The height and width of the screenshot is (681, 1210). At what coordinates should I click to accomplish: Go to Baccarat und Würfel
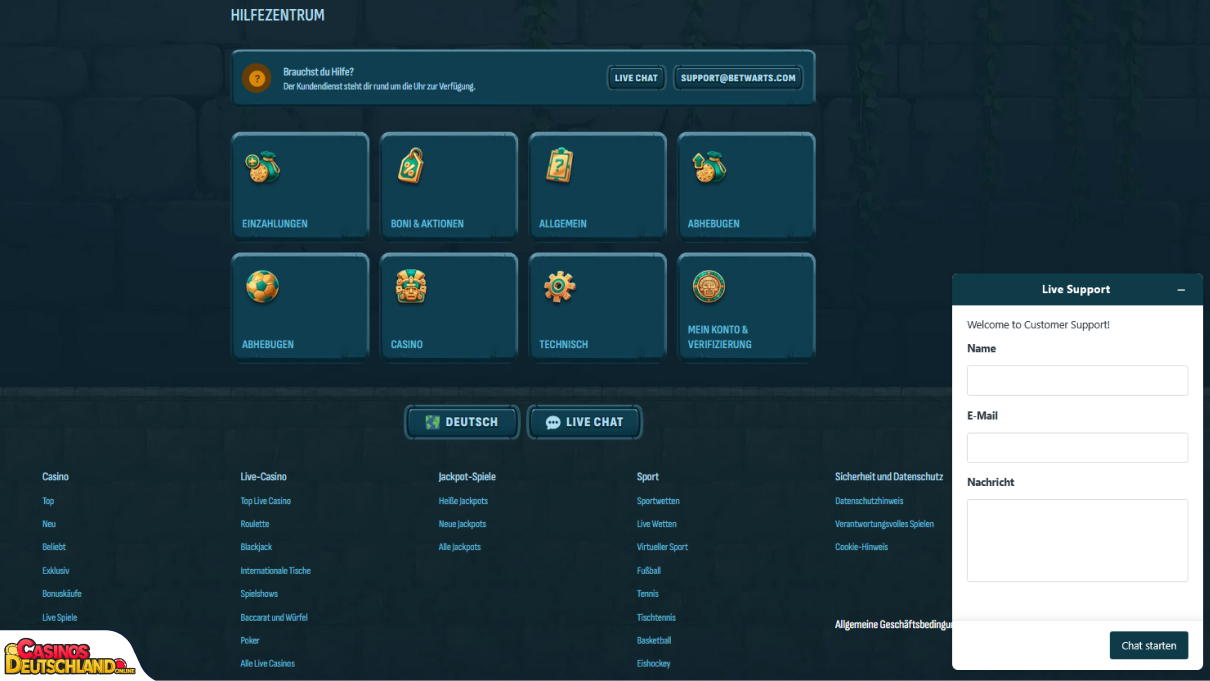click(x=274, y=618)
